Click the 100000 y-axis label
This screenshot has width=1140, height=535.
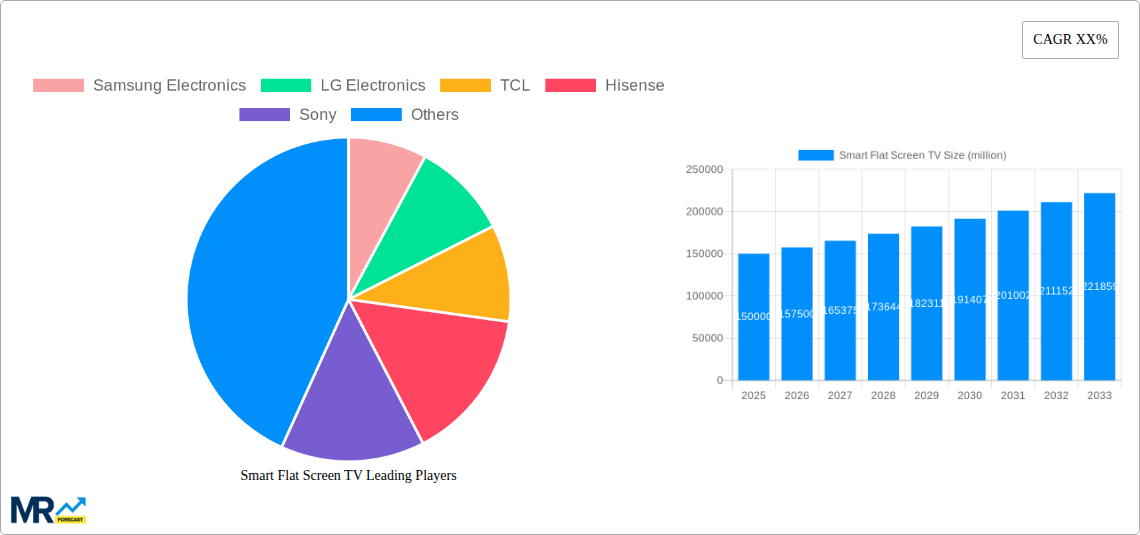(x=705, y=296)
